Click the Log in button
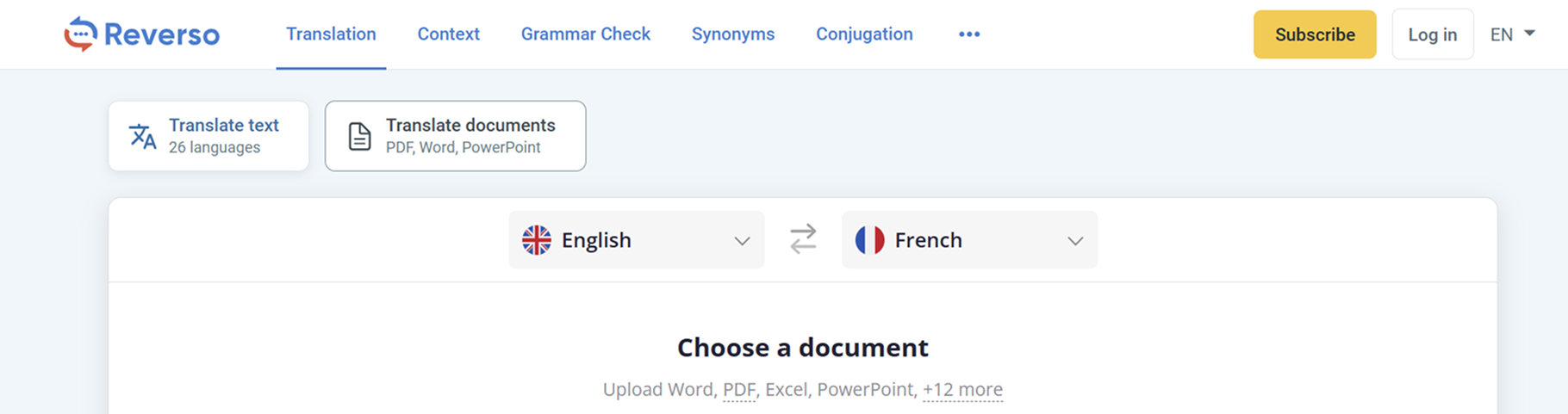Screen dimensions: 1568x414 pos(1432,34)
